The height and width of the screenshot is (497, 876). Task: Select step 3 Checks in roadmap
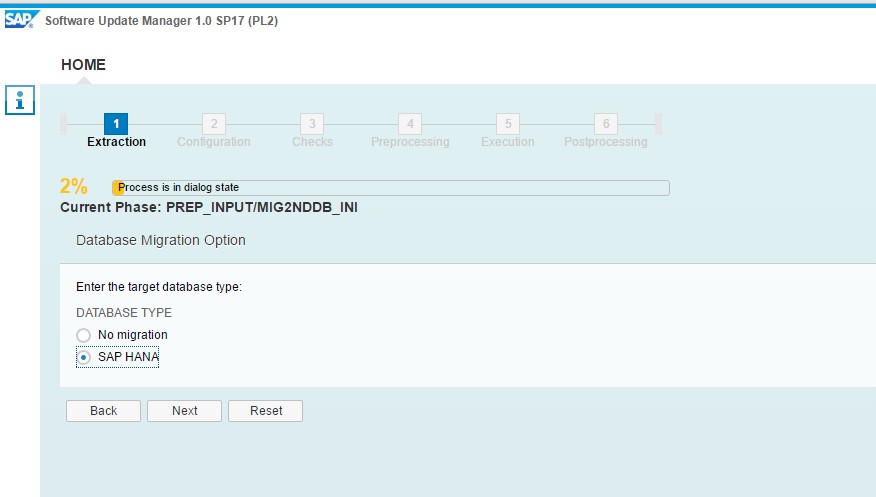coord(312,124)
